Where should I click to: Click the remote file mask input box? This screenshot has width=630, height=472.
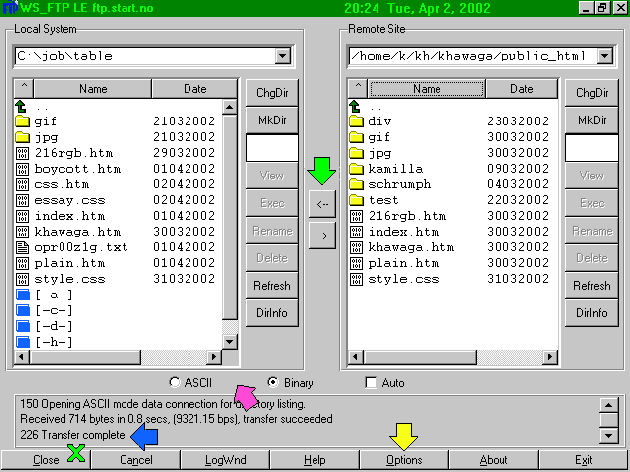point(592,148)
